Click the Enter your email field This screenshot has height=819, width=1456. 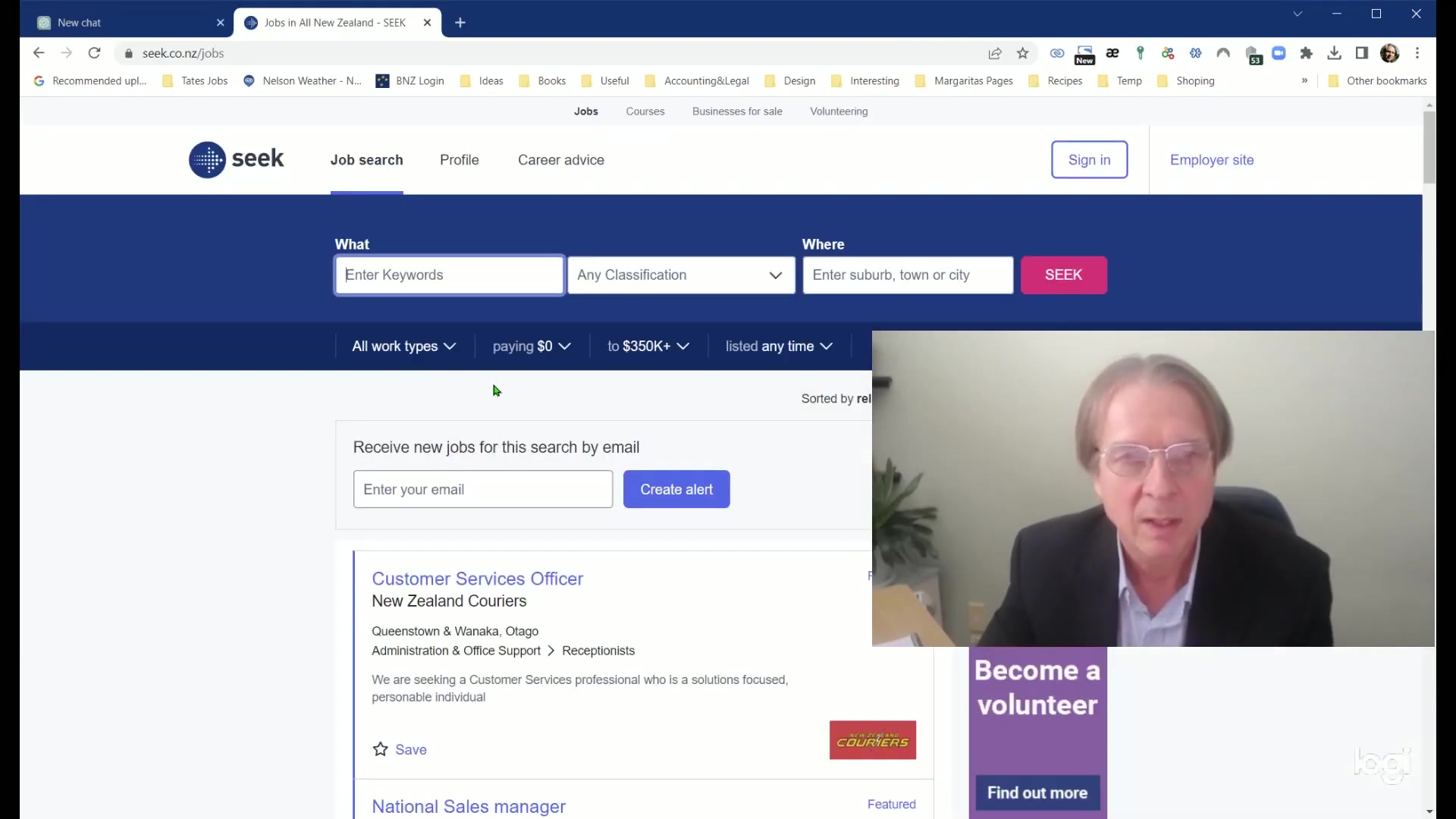483,489
